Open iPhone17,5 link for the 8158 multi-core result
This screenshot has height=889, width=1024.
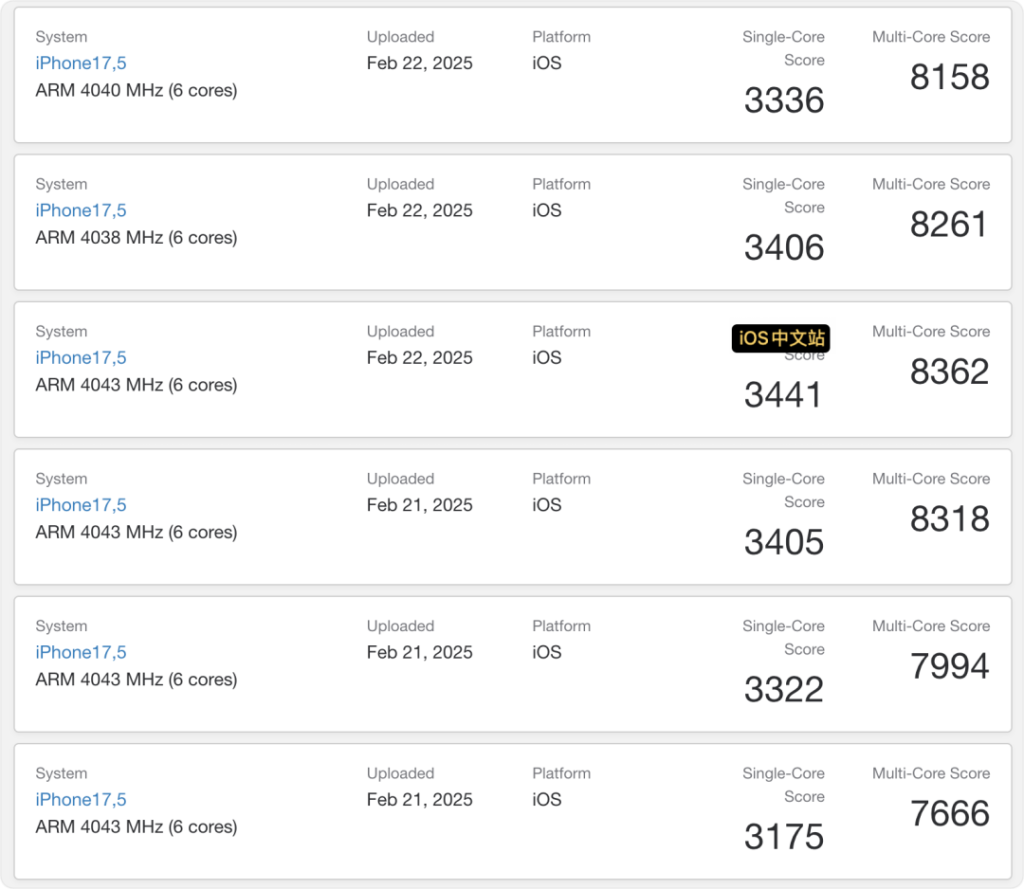tap(81, 63)
